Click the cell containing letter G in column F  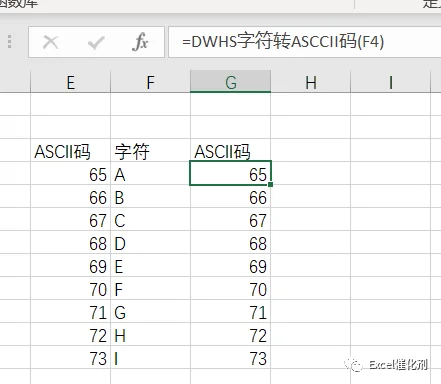tap(150, 311)
